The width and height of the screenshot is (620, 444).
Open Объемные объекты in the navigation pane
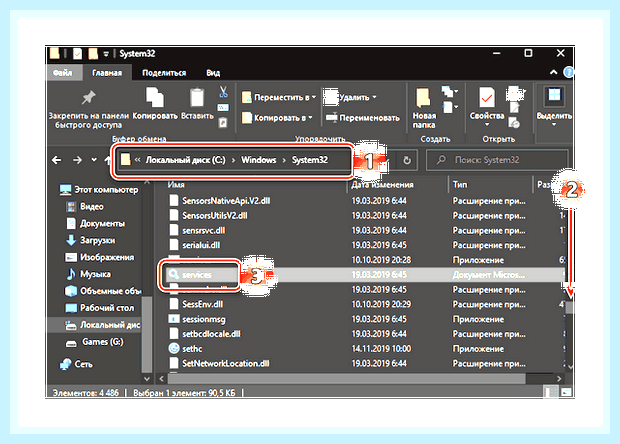[104, 291]
